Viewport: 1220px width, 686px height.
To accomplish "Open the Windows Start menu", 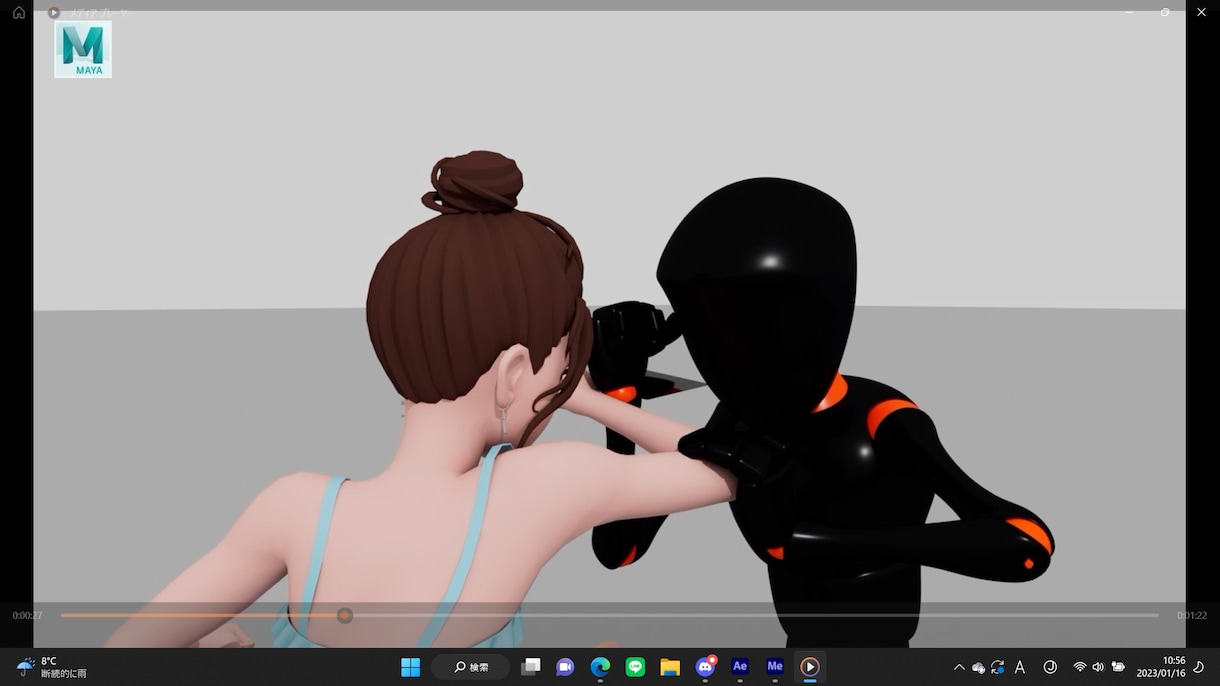I will click(x=410, y=667).
